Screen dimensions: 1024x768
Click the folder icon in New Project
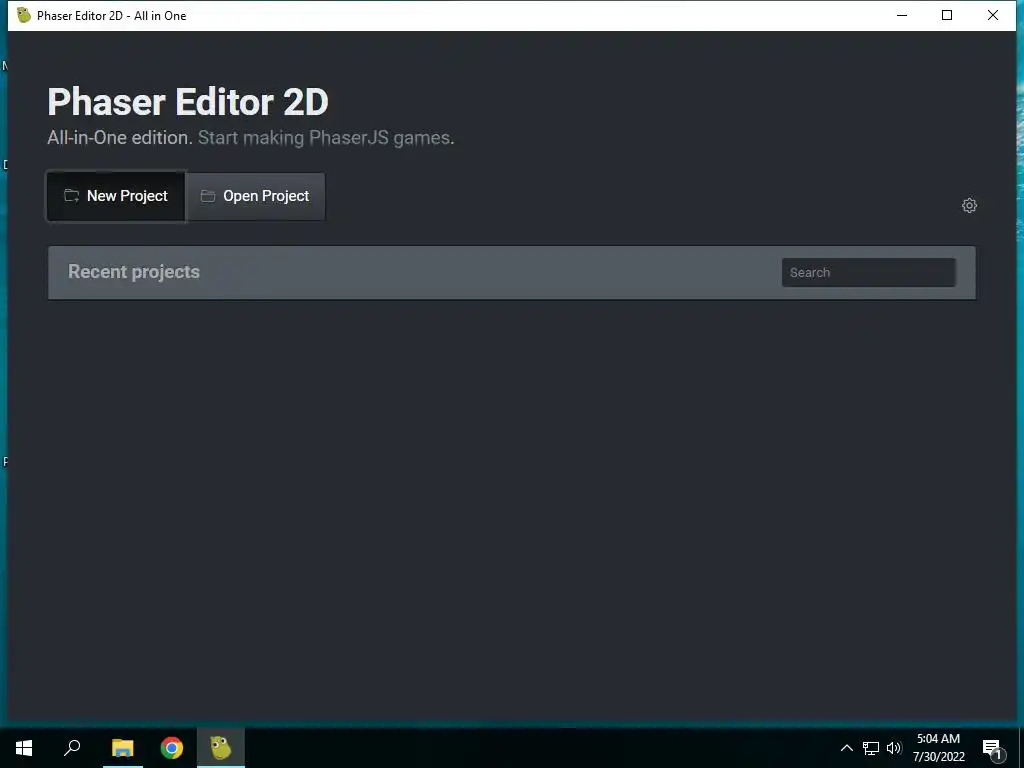[x=71, y=195]
